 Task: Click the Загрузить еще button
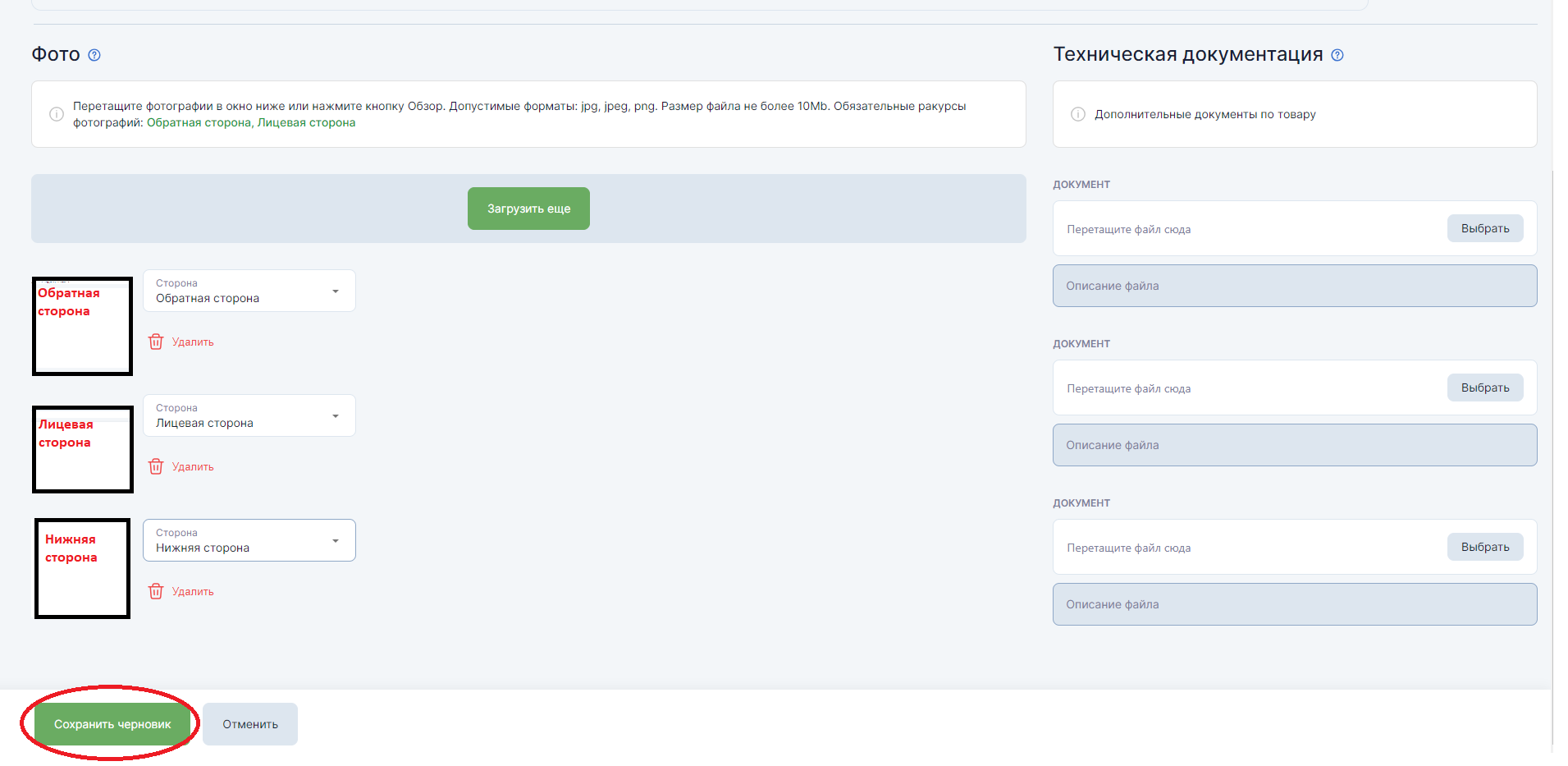pos(528,209)
